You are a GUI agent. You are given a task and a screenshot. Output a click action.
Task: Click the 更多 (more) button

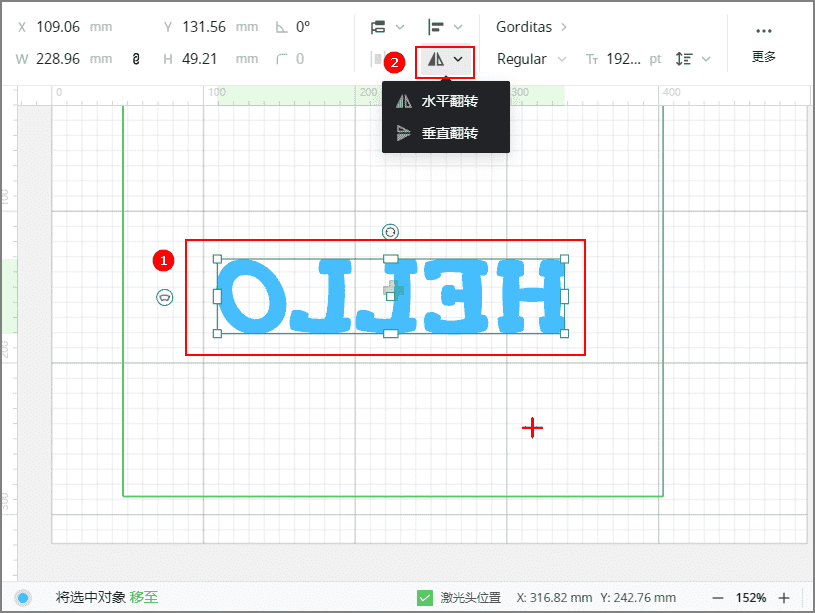coord(764,44)
